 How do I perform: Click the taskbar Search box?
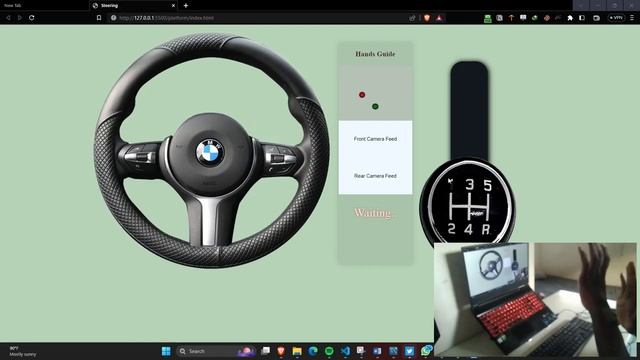point(216,351)
